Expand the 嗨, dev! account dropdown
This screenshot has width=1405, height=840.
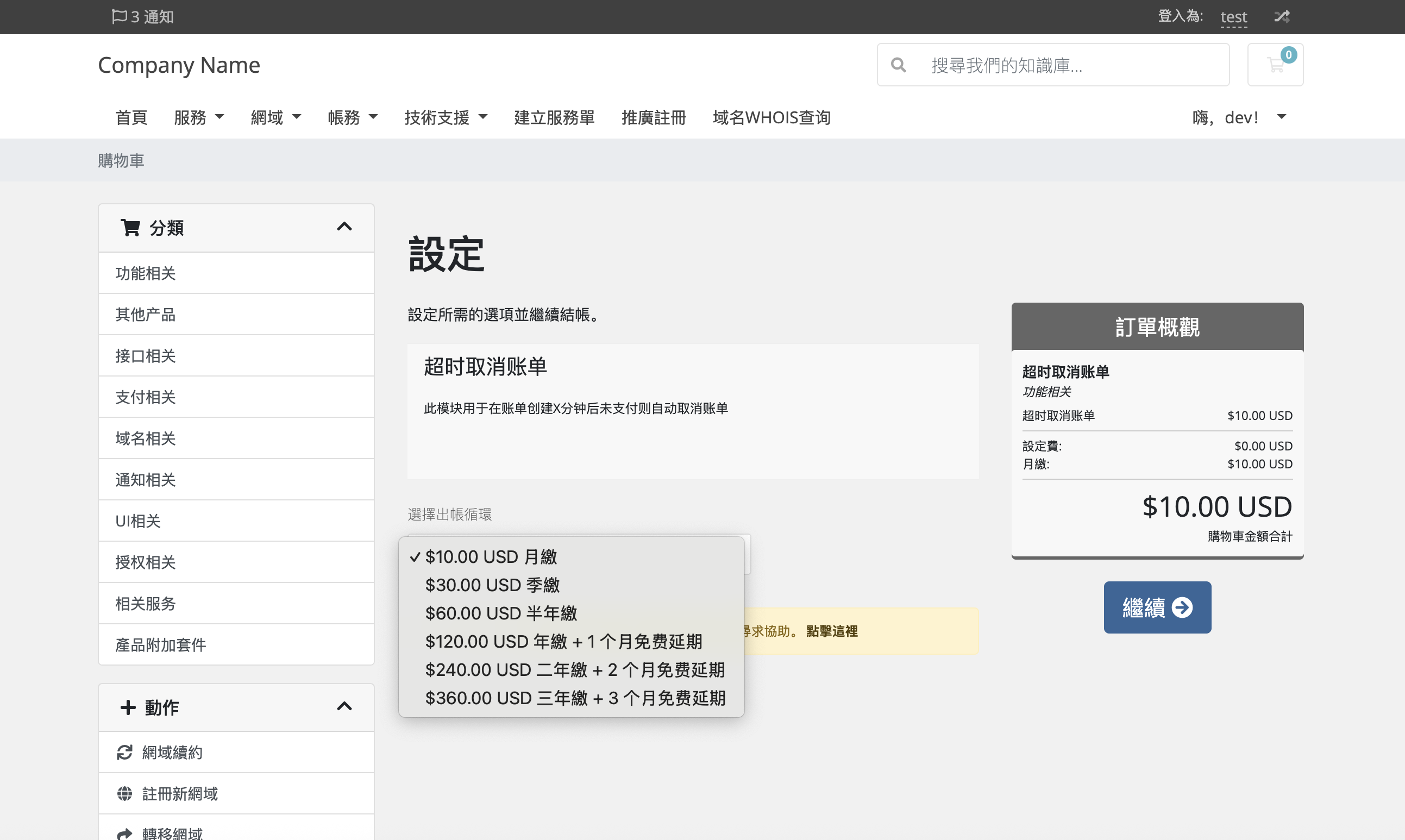pos(1239,117)
